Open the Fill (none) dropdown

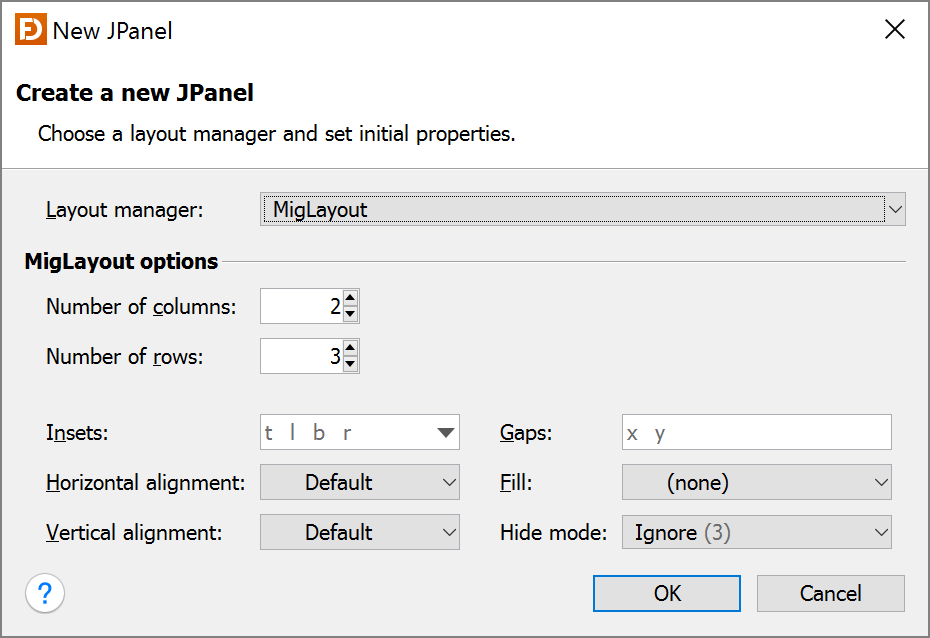coord(756,482)
